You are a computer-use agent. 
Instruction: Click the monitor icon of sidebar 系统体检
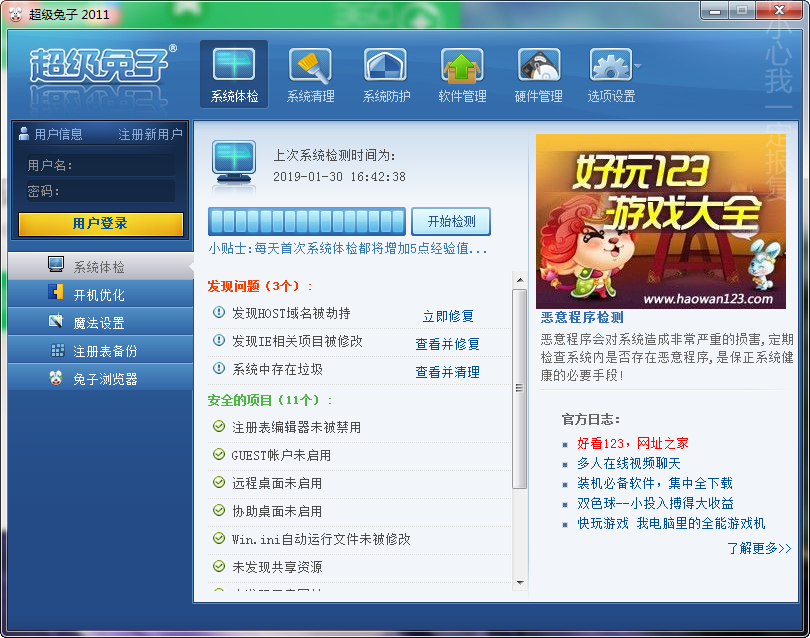[x=56, y=264]
